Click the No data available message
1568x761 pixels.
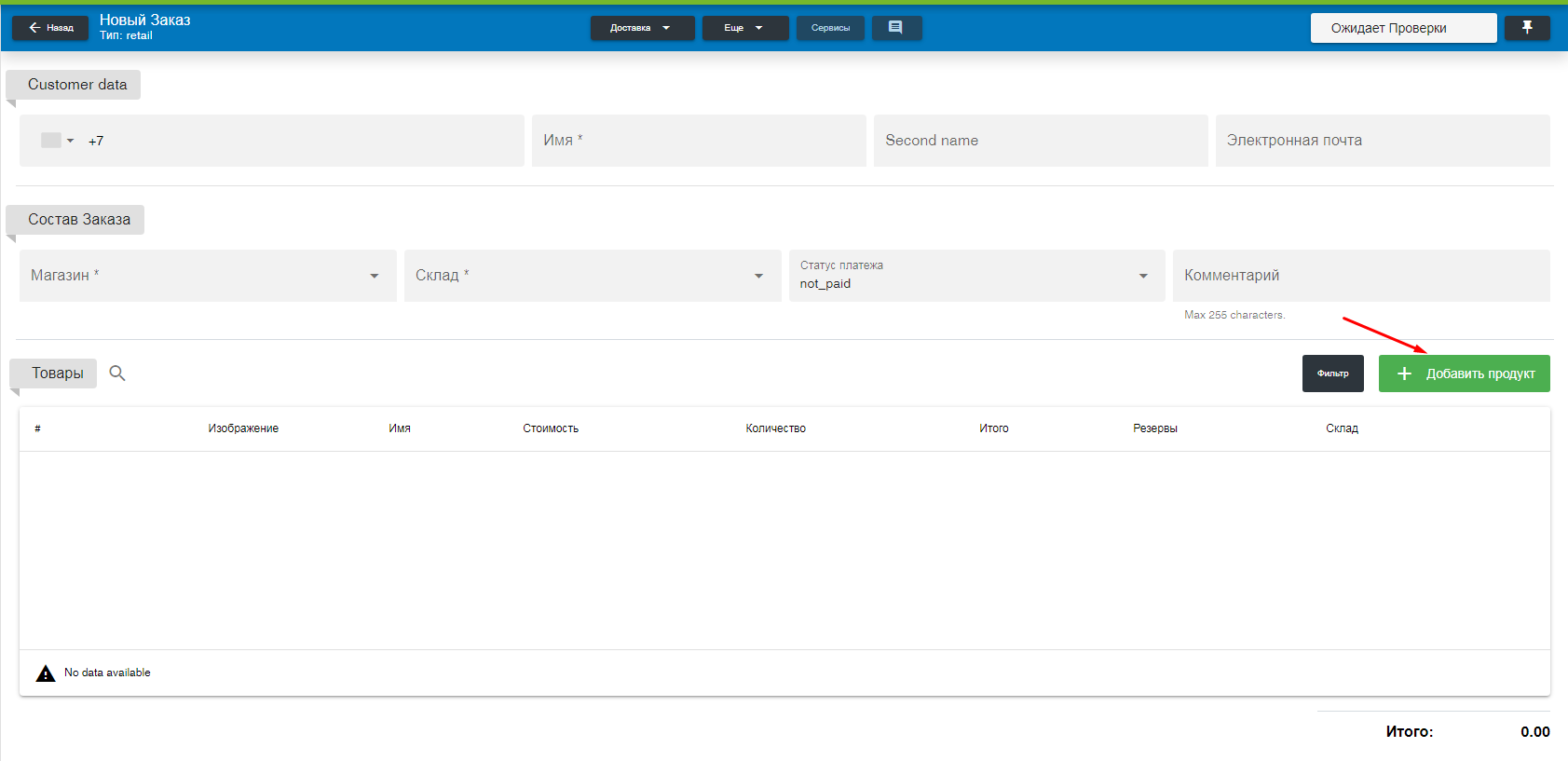point(107,673)
